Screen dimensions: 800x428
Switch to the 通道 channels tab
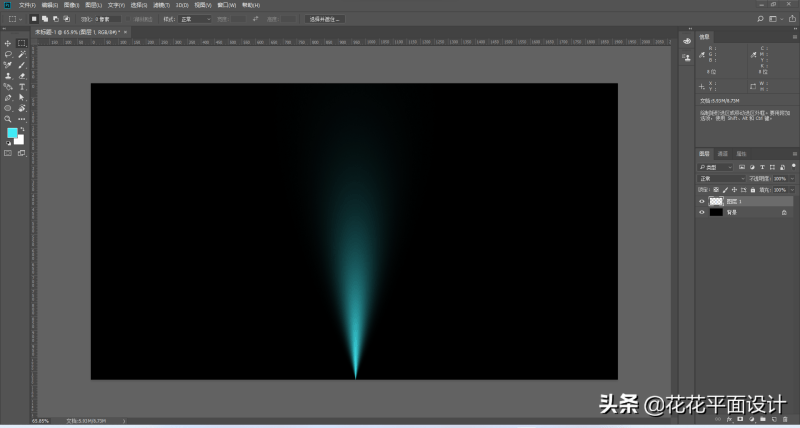click(723, 153)
